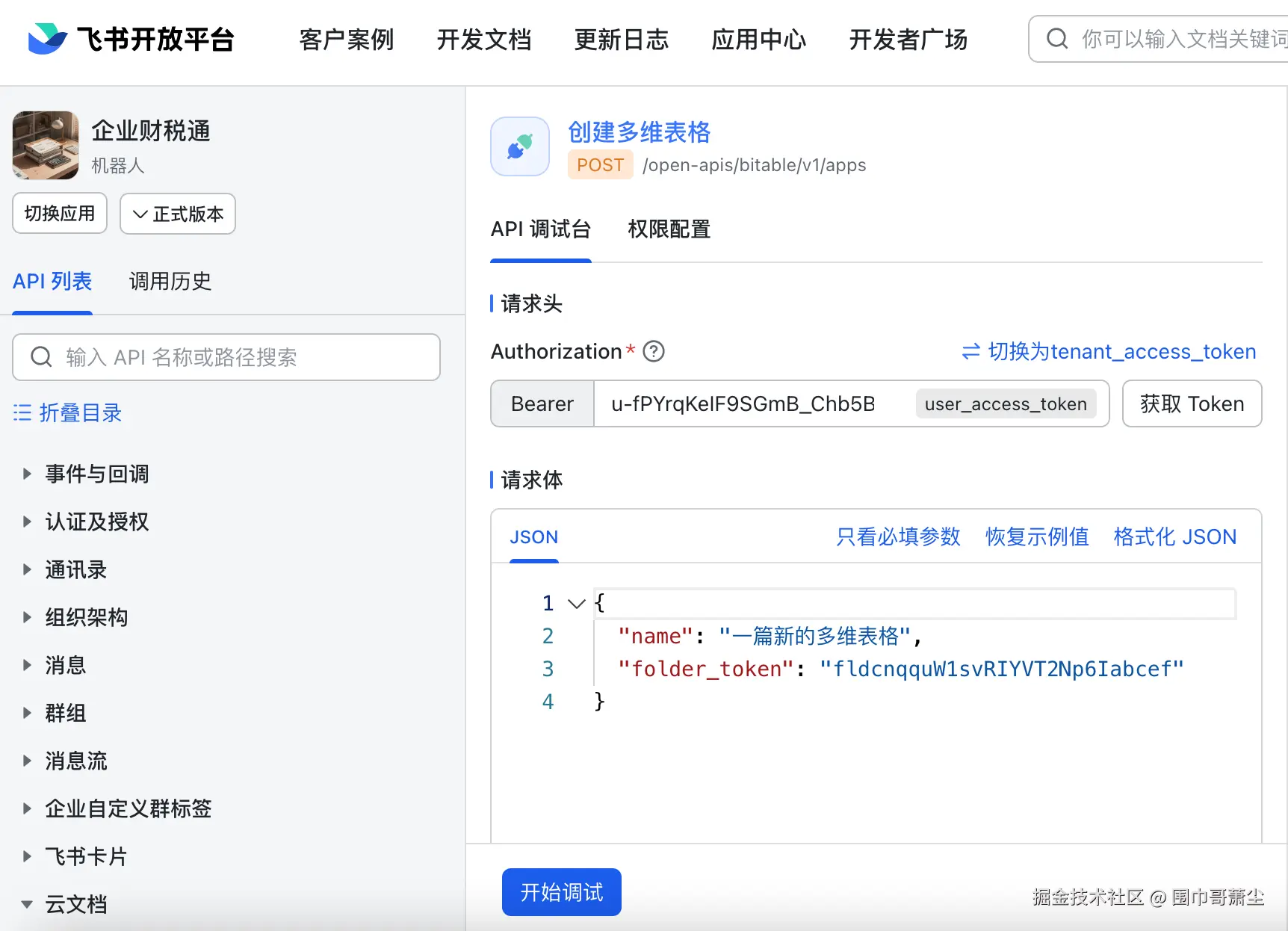Click the 折叠目录 collapse icon
The image size is (1288, 931).
(x=22, y=412)
